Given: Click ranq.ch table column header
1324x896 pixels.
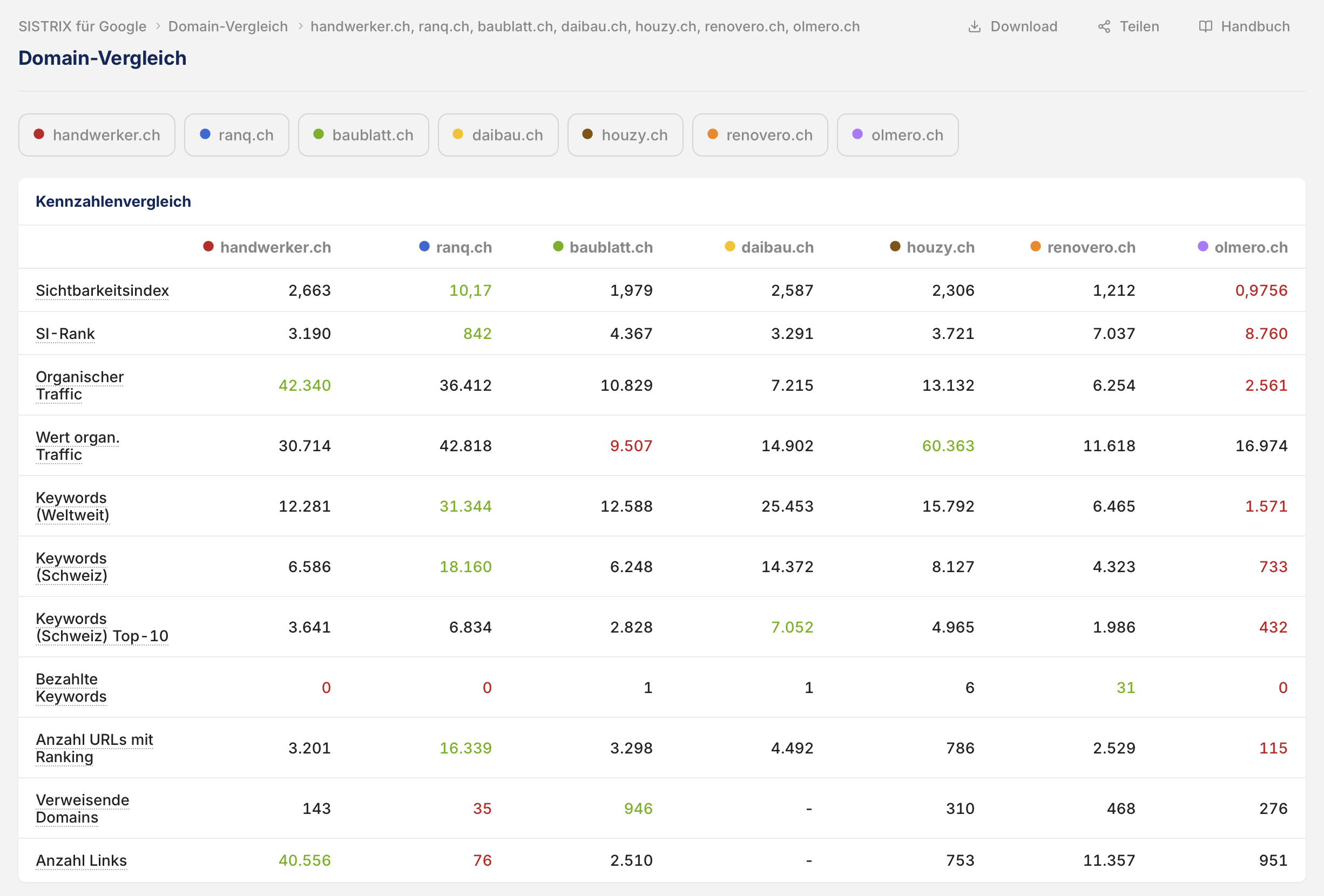Looking at the screenshot, I should (x=456, y=247).
